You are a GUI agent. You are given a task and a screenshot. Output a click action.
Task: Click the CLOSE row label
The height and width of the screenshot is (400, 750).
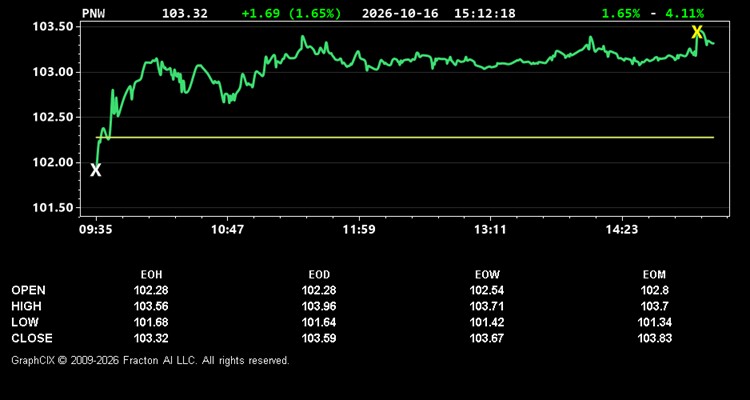click(32, 338)
